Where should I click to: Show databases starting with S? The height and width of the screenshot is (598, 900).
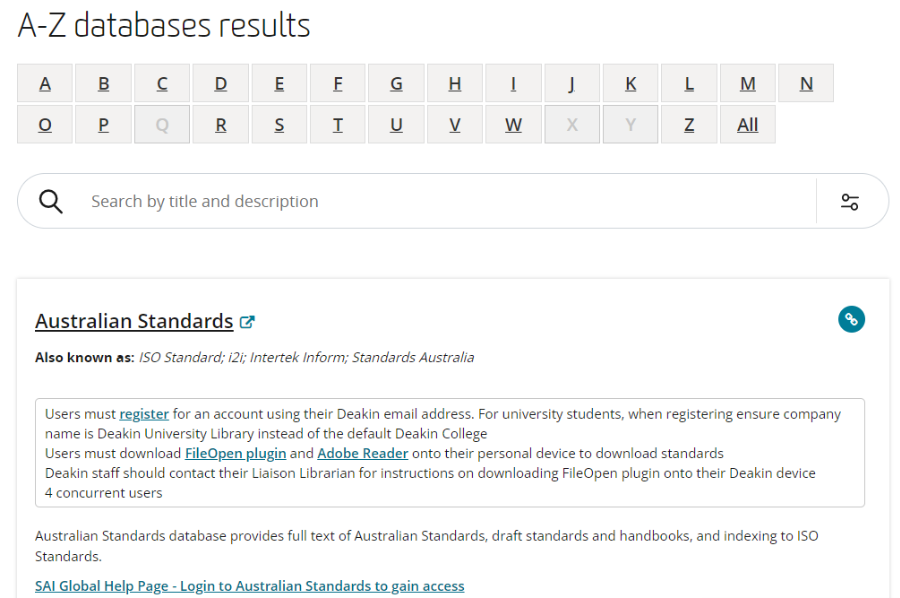pyautogui.click(x=279, y=125)
